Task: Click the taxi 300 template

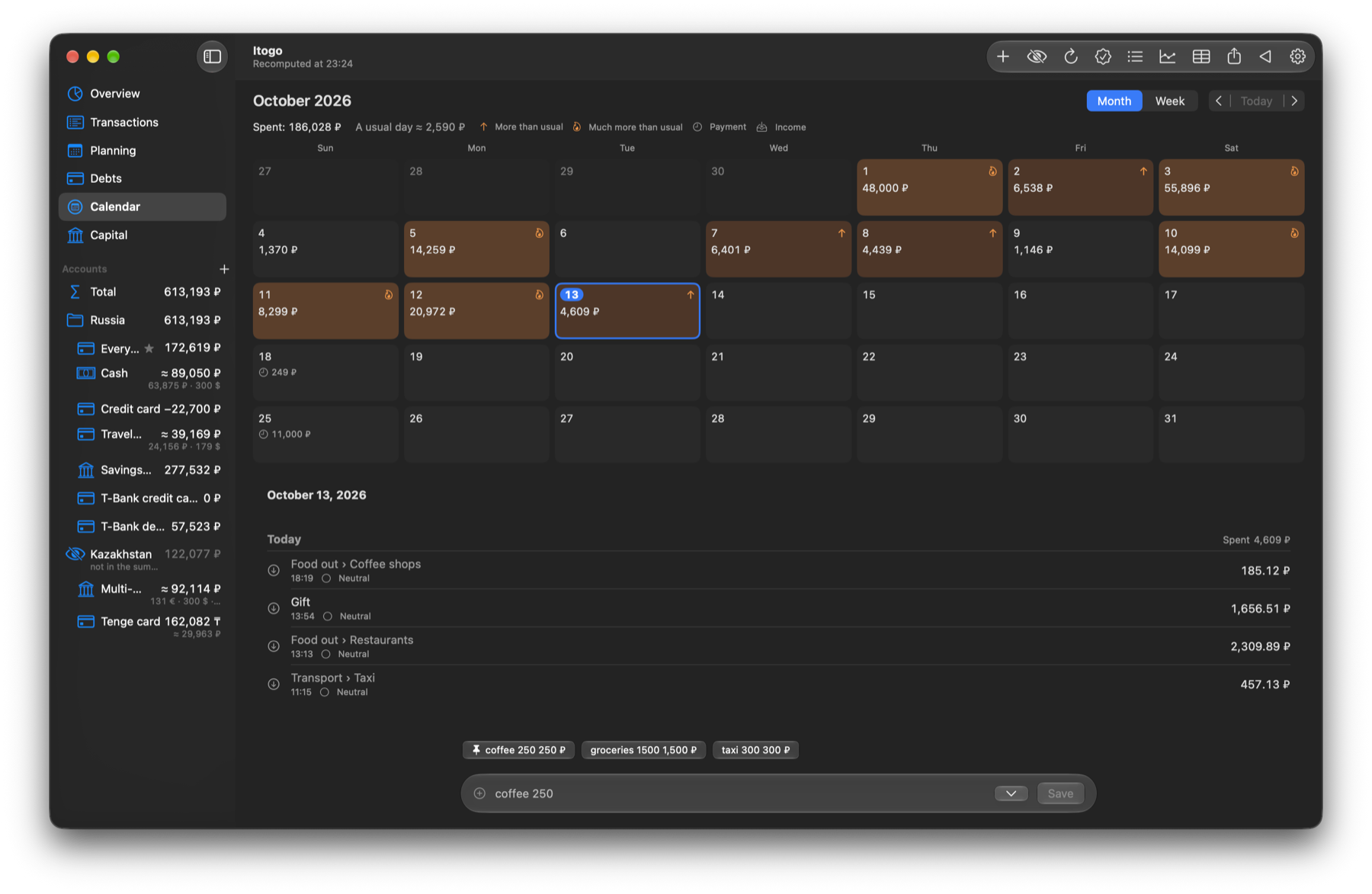Action: pyautogui.click(x=755, y=750)
